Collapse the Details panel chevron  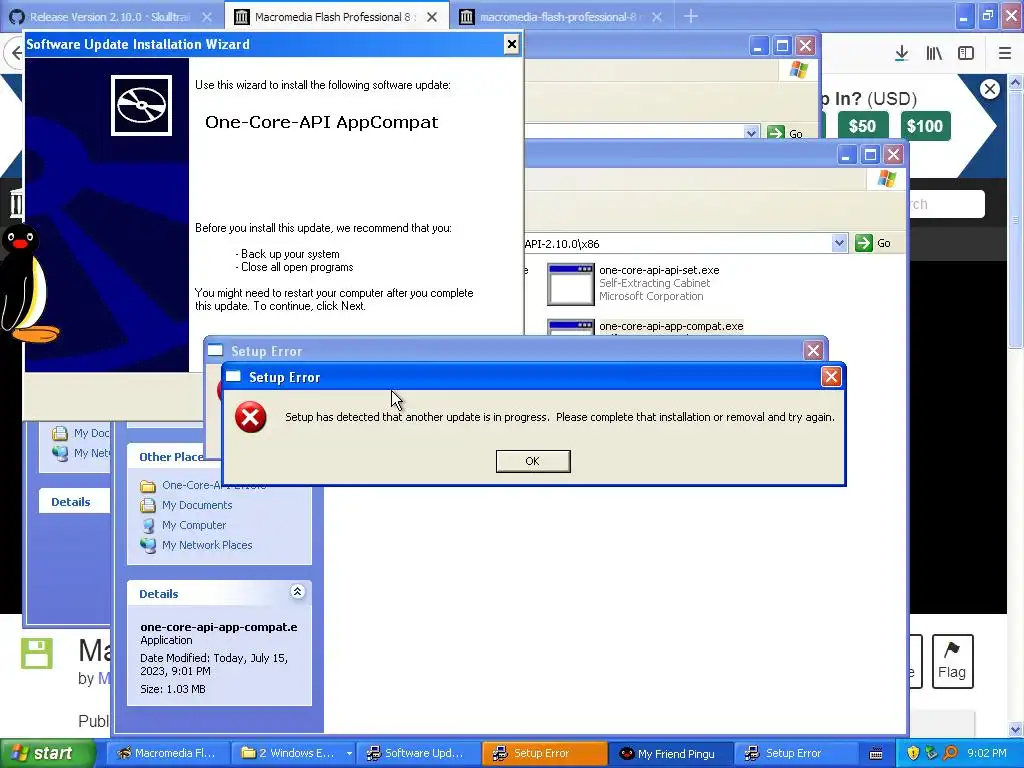pyautogui.click(x=297, y=592)
